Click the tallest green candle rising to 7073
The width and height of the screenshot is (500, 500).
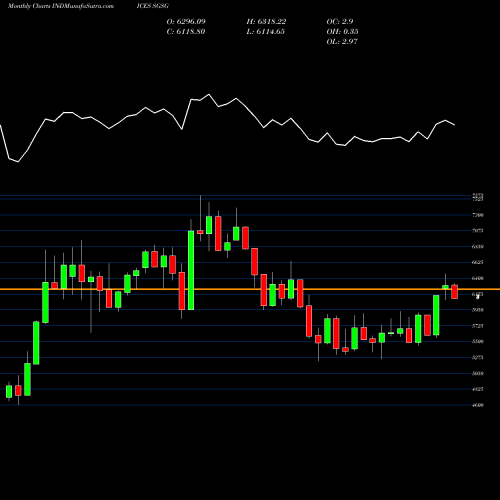click(191, 270)
